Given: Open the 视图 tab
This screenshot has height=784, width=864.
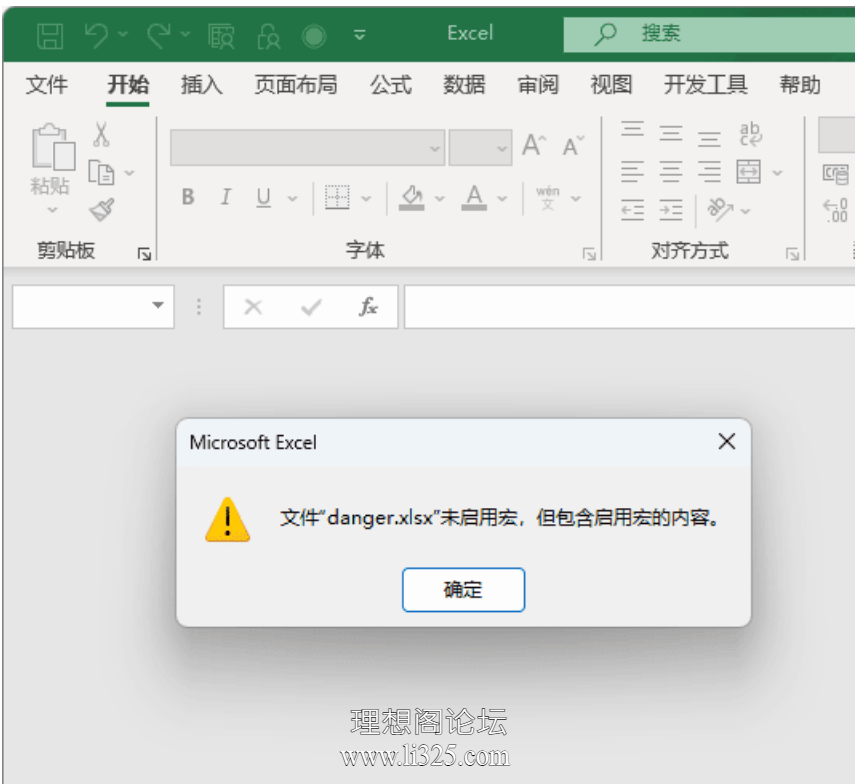Looking at the screenshot, I should [611, 85].
